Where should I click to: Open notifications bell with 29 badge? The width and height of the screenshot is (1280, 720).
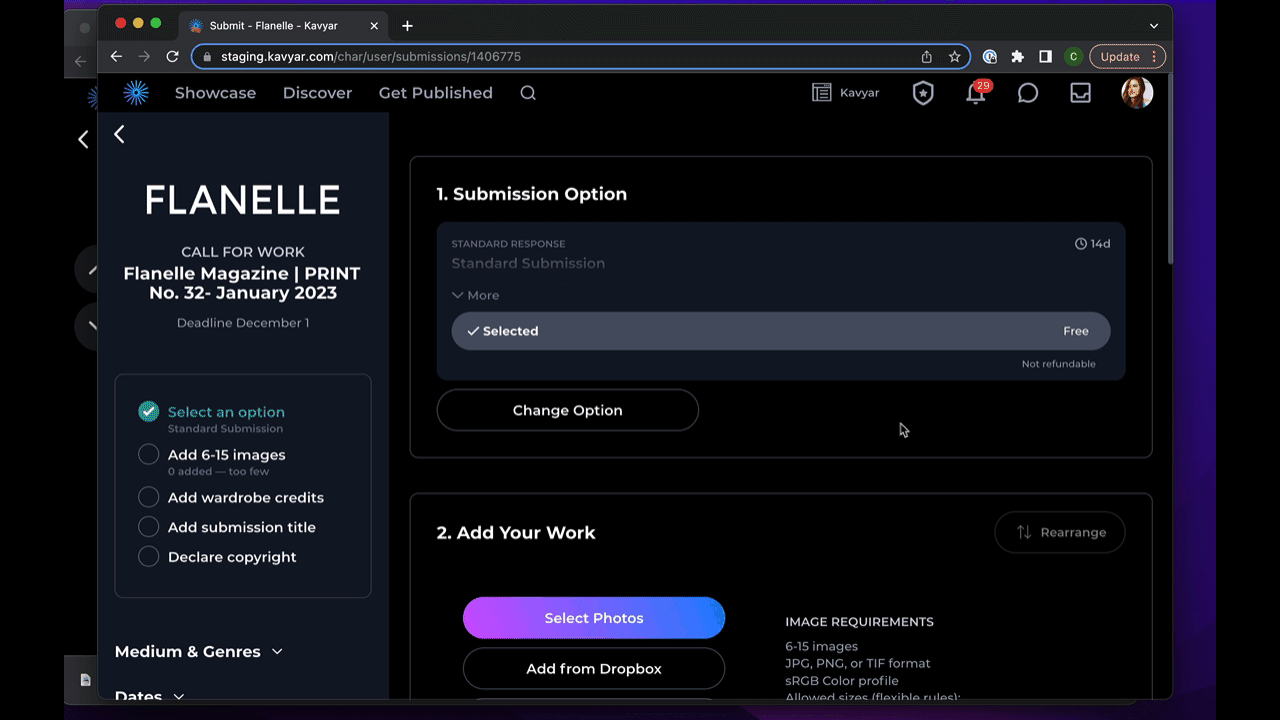coord(976,93)
